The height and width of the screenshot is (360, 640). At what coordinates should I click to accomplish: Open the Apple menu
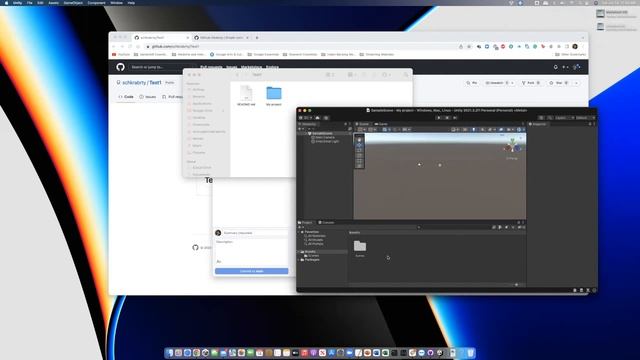6,3
